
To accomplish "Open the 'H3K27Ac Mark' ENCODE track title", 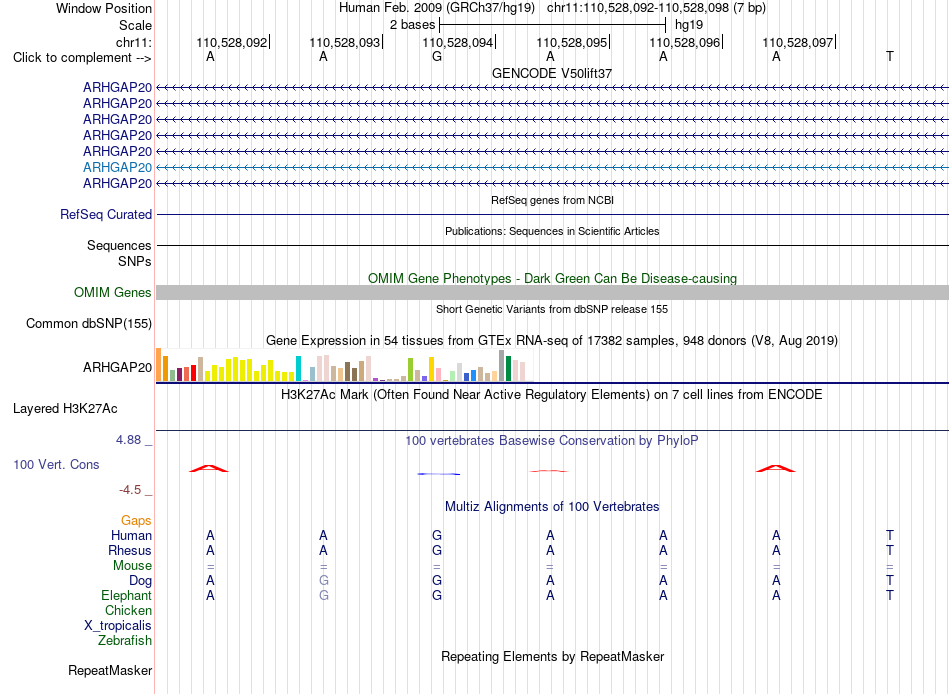I will pos(552,395).
